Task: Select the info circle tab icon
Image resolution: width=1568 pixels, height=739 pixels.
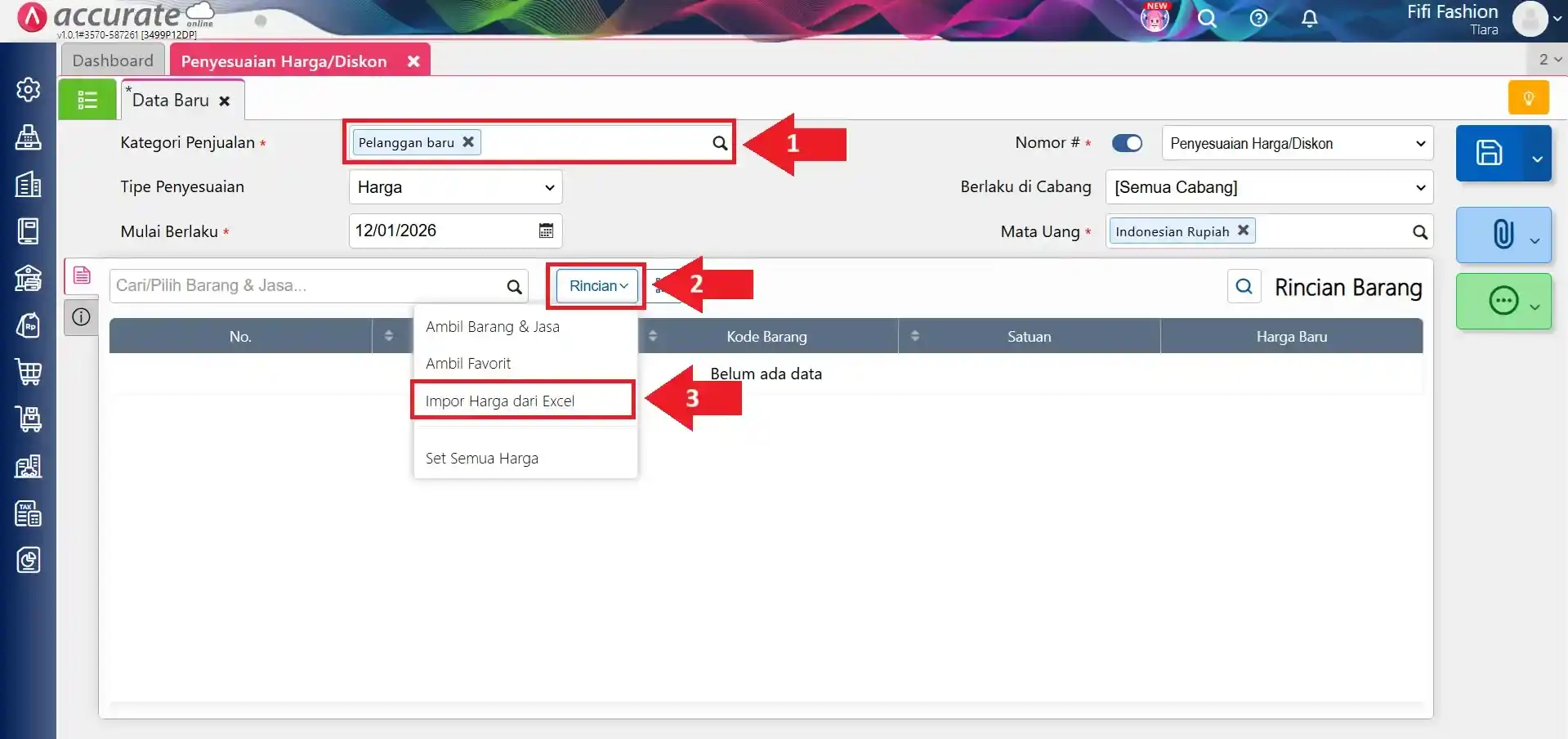Action: (82, 317)
